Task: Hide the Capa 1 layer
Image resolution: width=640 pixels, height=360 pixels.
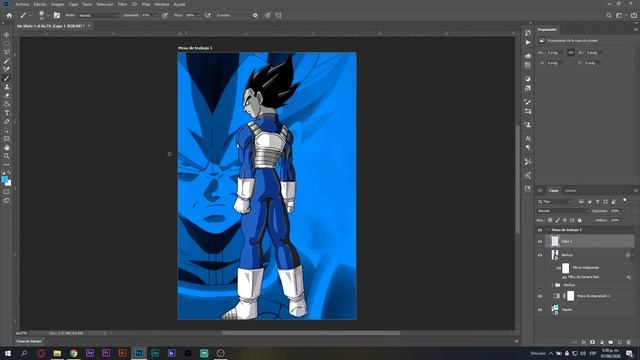Action: click(x=540, y=242)
